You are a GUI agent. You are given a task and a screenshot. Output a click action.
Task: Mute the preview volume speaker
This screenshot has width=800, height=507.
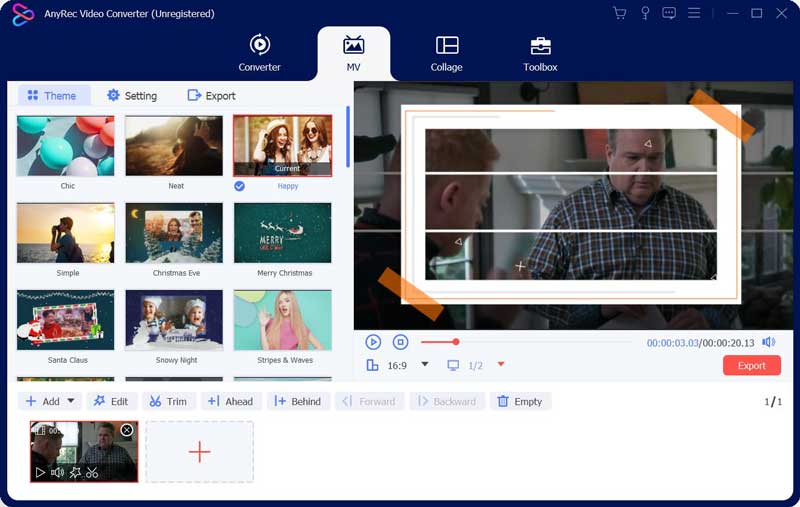click(x=768, y=342)
